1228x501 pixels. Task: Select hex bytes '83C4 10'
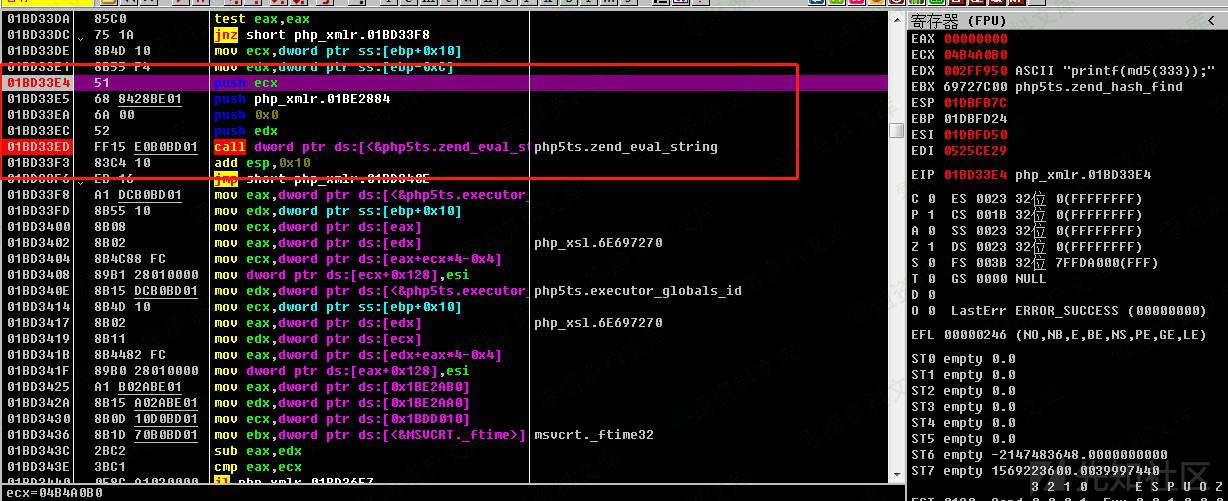point(122,163)
